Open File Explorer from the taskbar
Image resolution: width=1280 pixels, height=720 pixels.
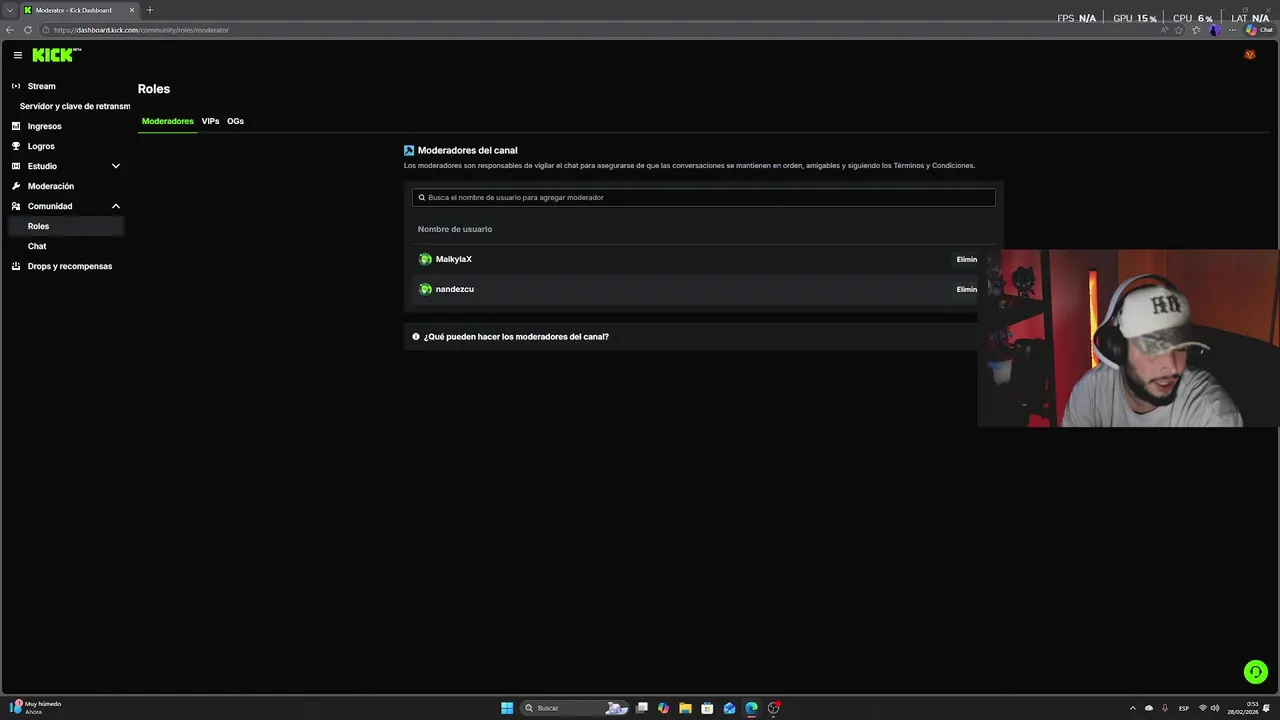pyautogui.click(x=685, y=708)
